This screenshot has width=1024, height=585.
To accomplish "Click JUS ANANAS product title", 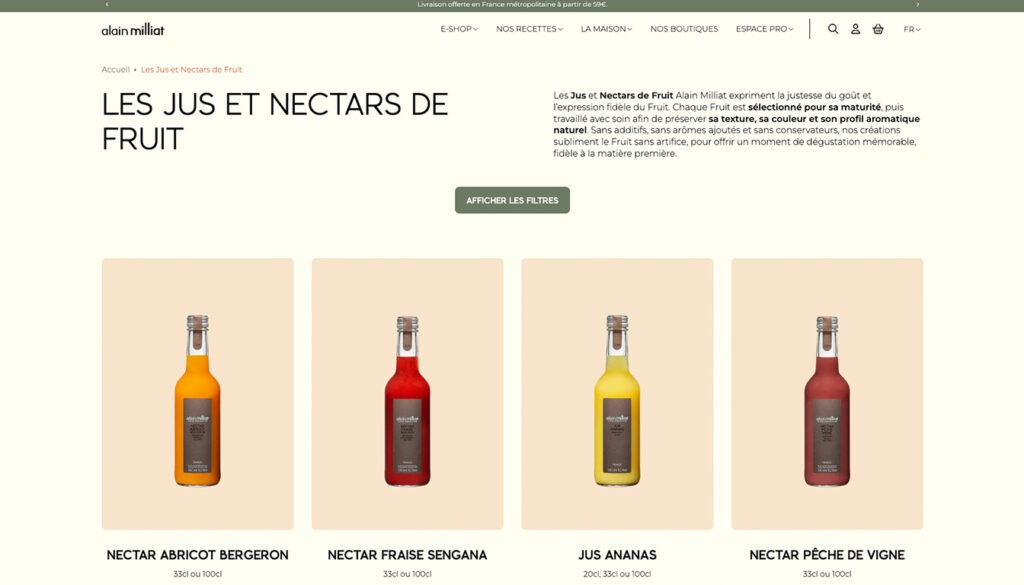I will click(x=617, y=555).
